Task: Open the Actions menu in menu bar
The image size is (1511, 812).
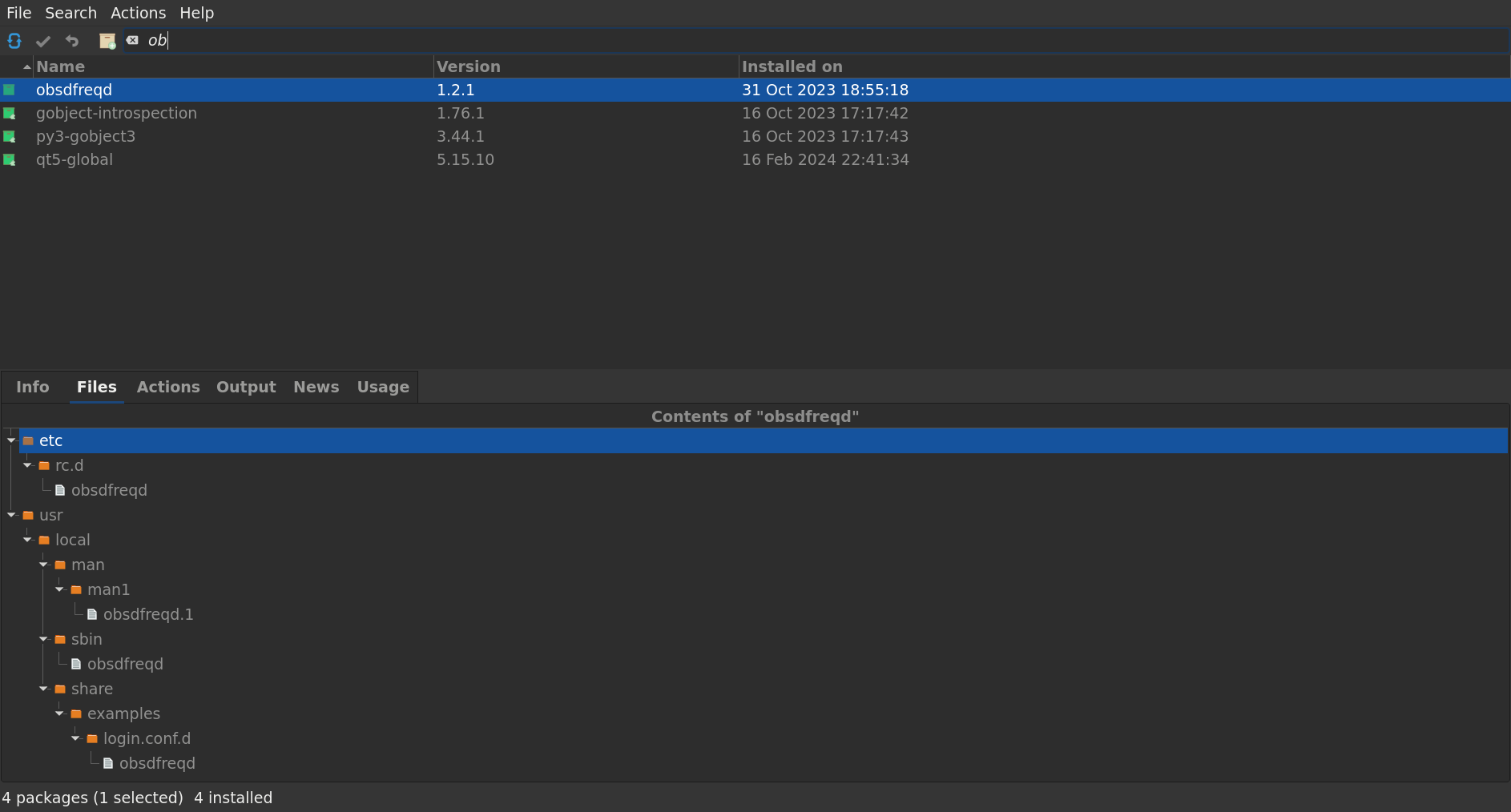Action: tap(138, 13)
